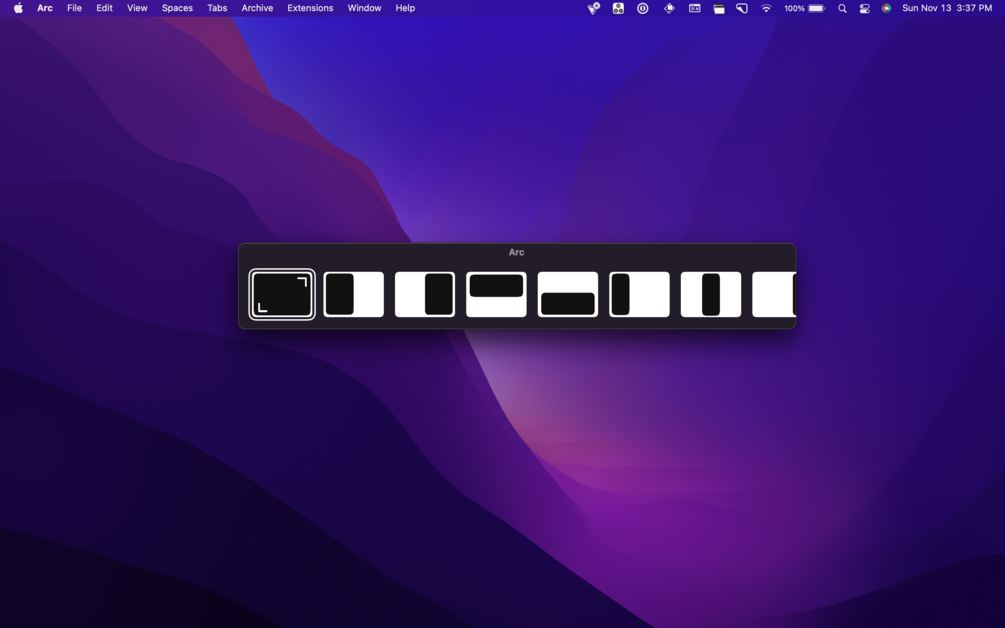
Task: Open Control Center in the menu bar
Action: click(x=864, y=8)
